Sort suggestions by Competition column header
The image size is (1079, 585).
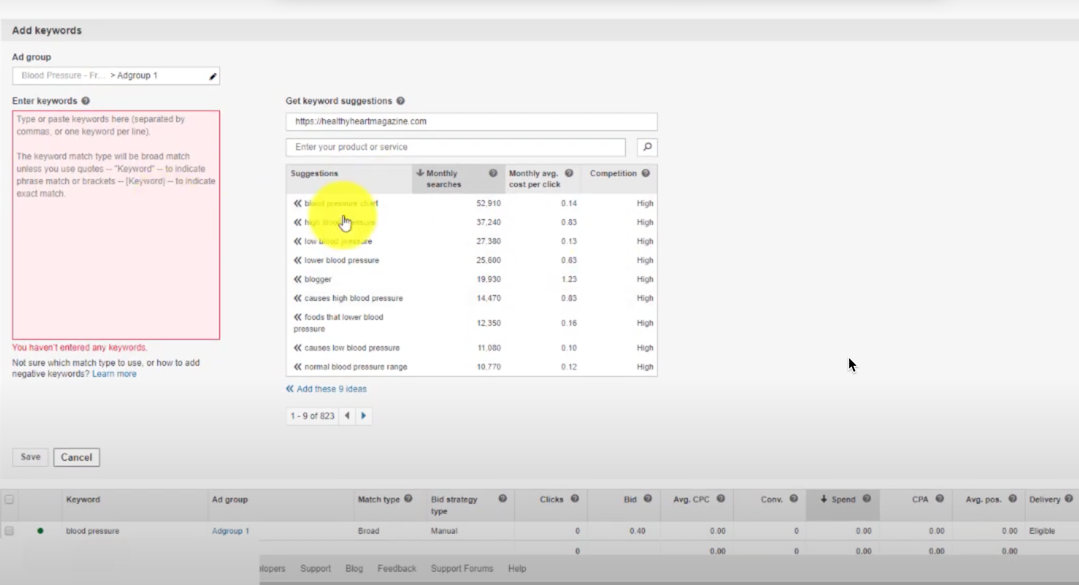point(613,173)
